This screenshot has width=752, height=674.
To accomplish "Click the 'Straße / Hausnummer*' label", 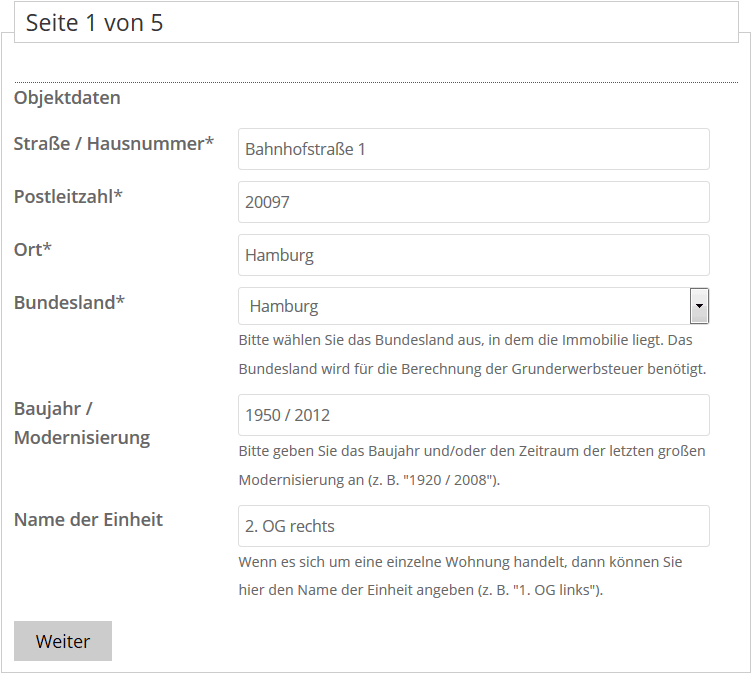I will click(x=114, y=144).
